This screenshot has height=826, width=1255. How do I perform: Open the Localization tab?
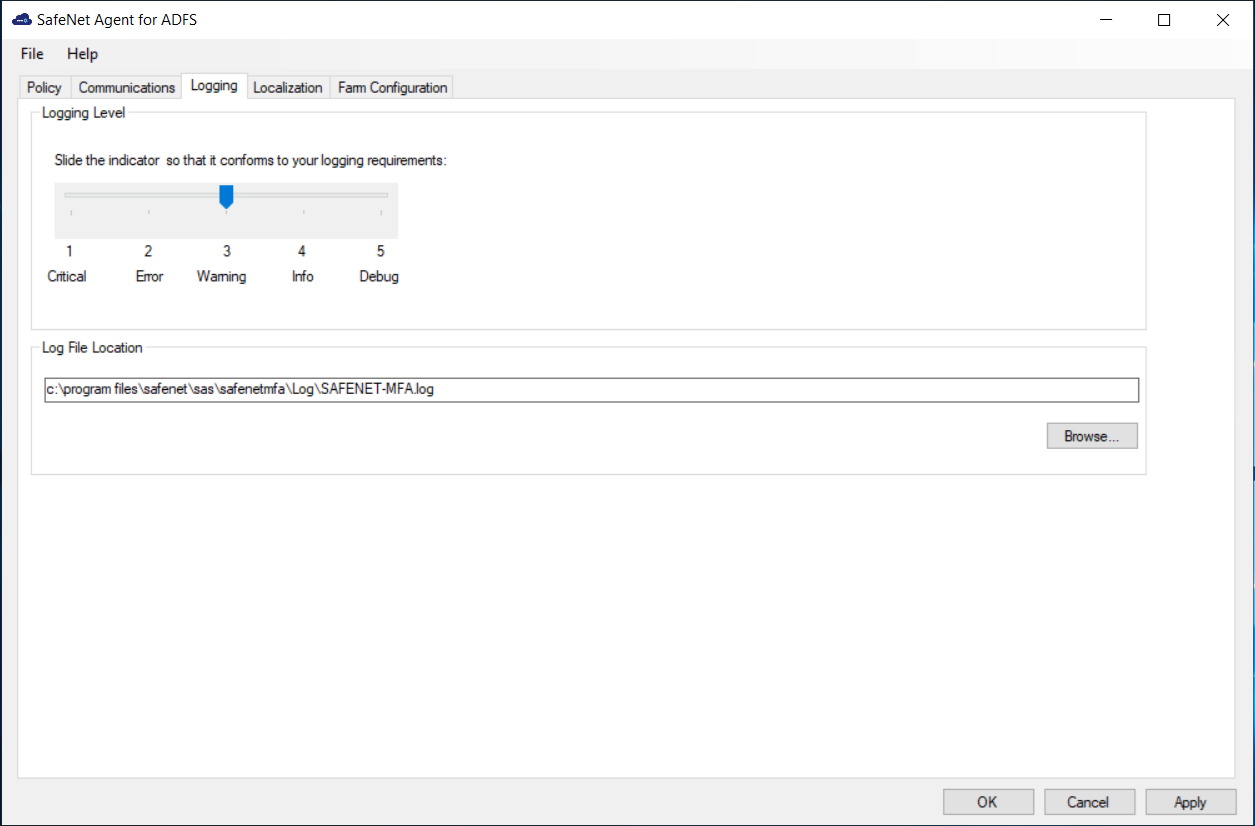pyautogui.click(x=288, y=88)
